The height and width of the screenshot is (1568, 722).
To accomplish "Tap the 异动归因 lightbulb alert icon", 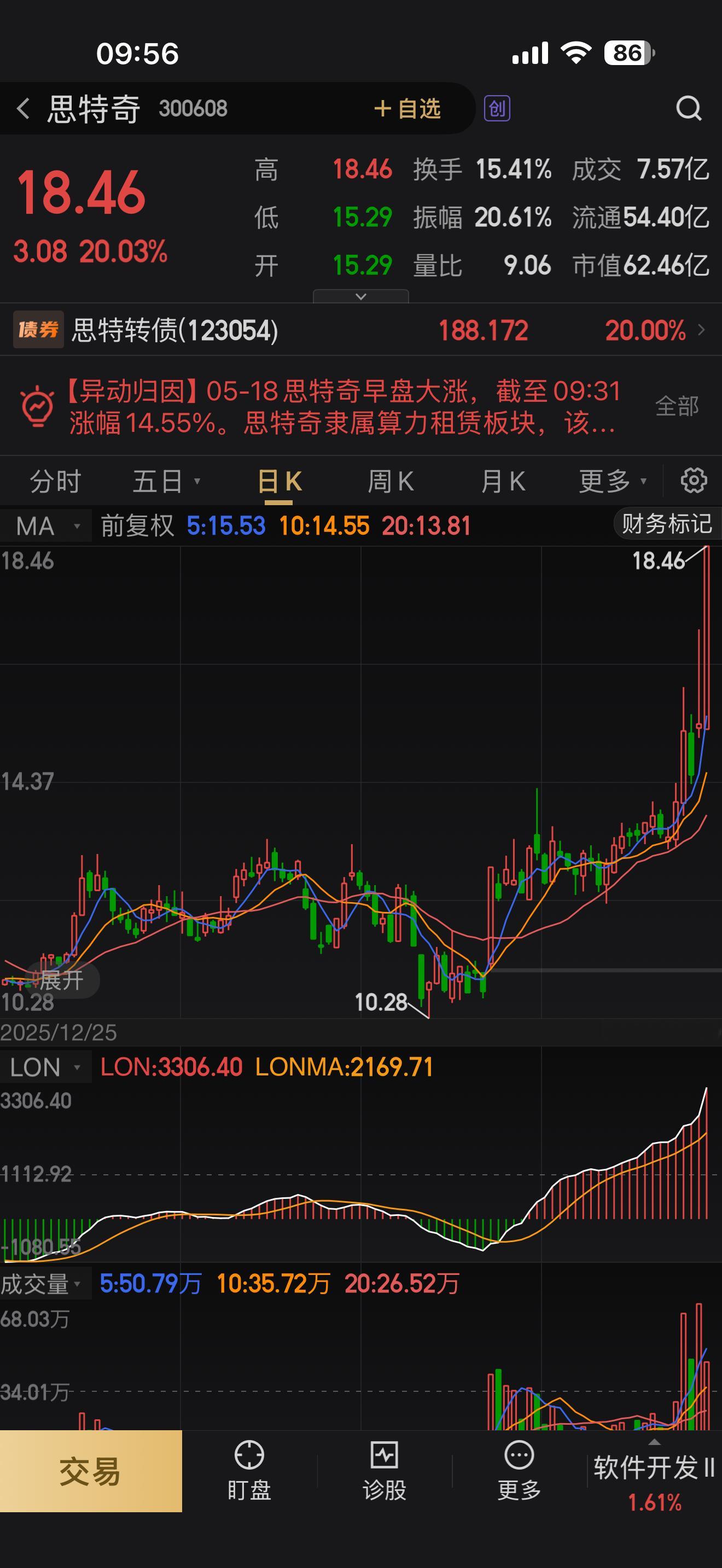I will coord(38,406).
